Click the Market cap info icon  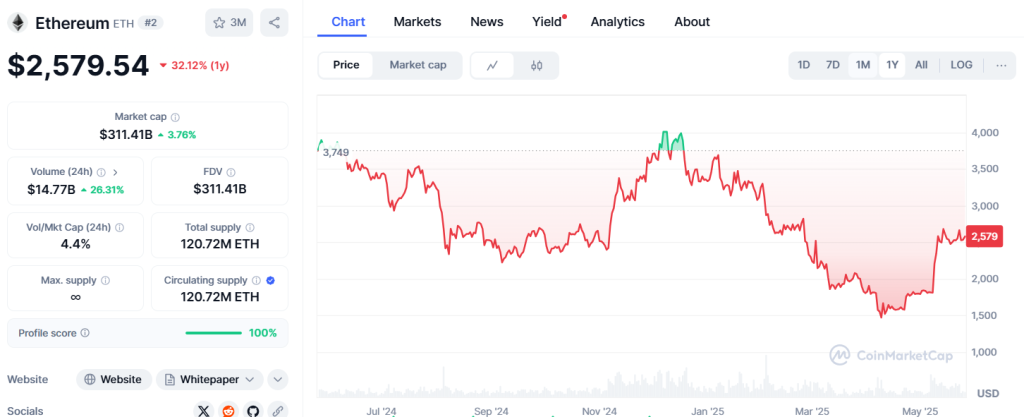[176, 117]
